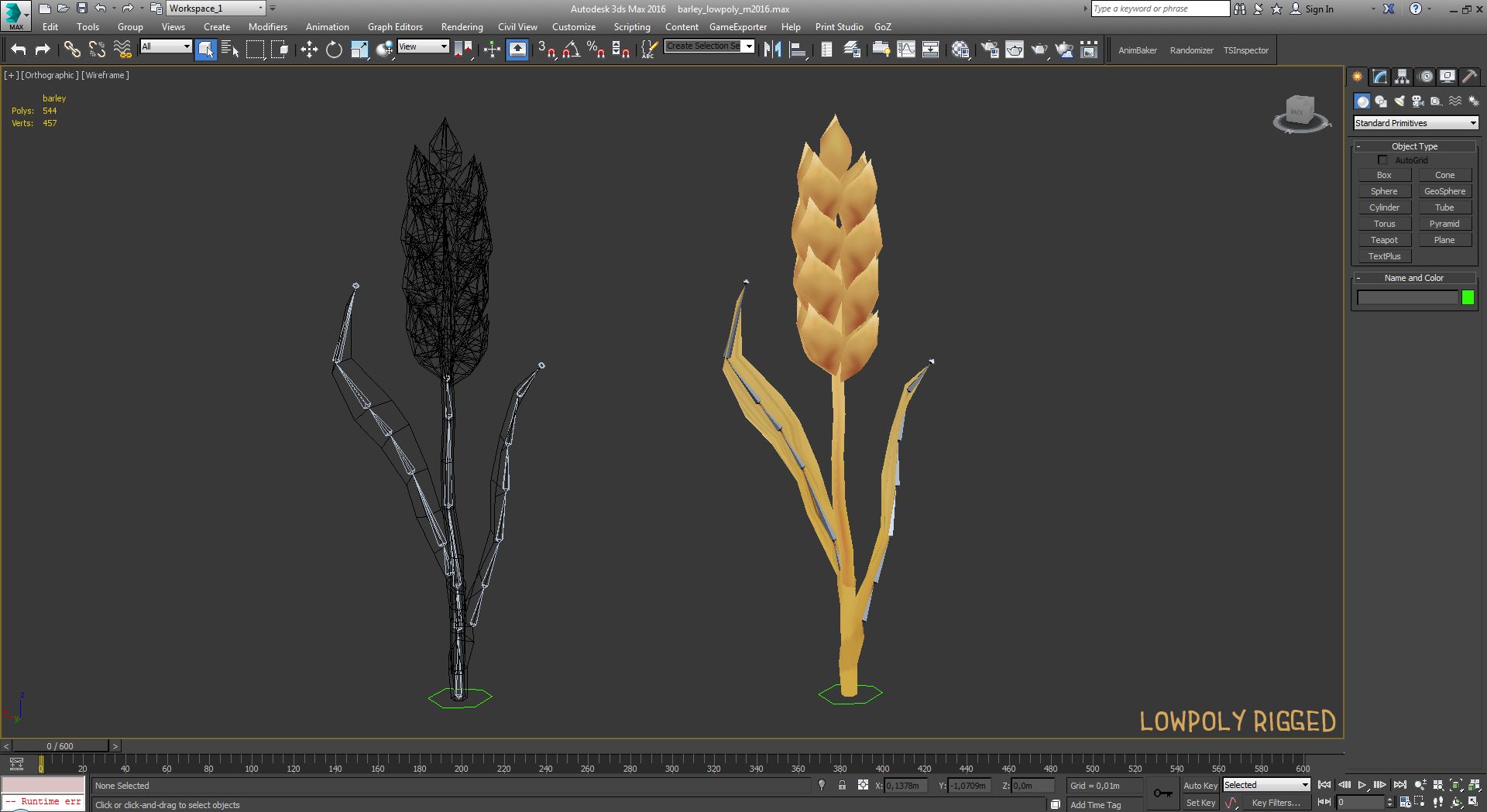Screen dimensions: 1487x812
Task: Click the Key Filters button
Action: click(1276, 803)
